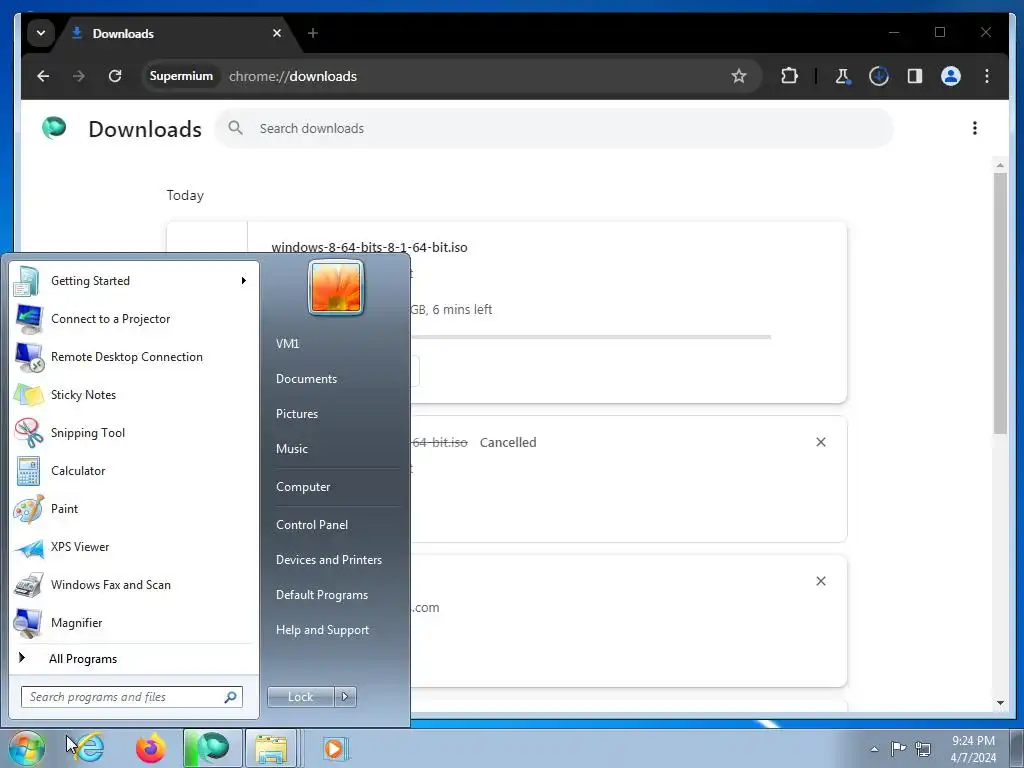Open Pictures from Start menu
Screen dimensions: 1024x768
pyautogui.click(x=296, y=414)
